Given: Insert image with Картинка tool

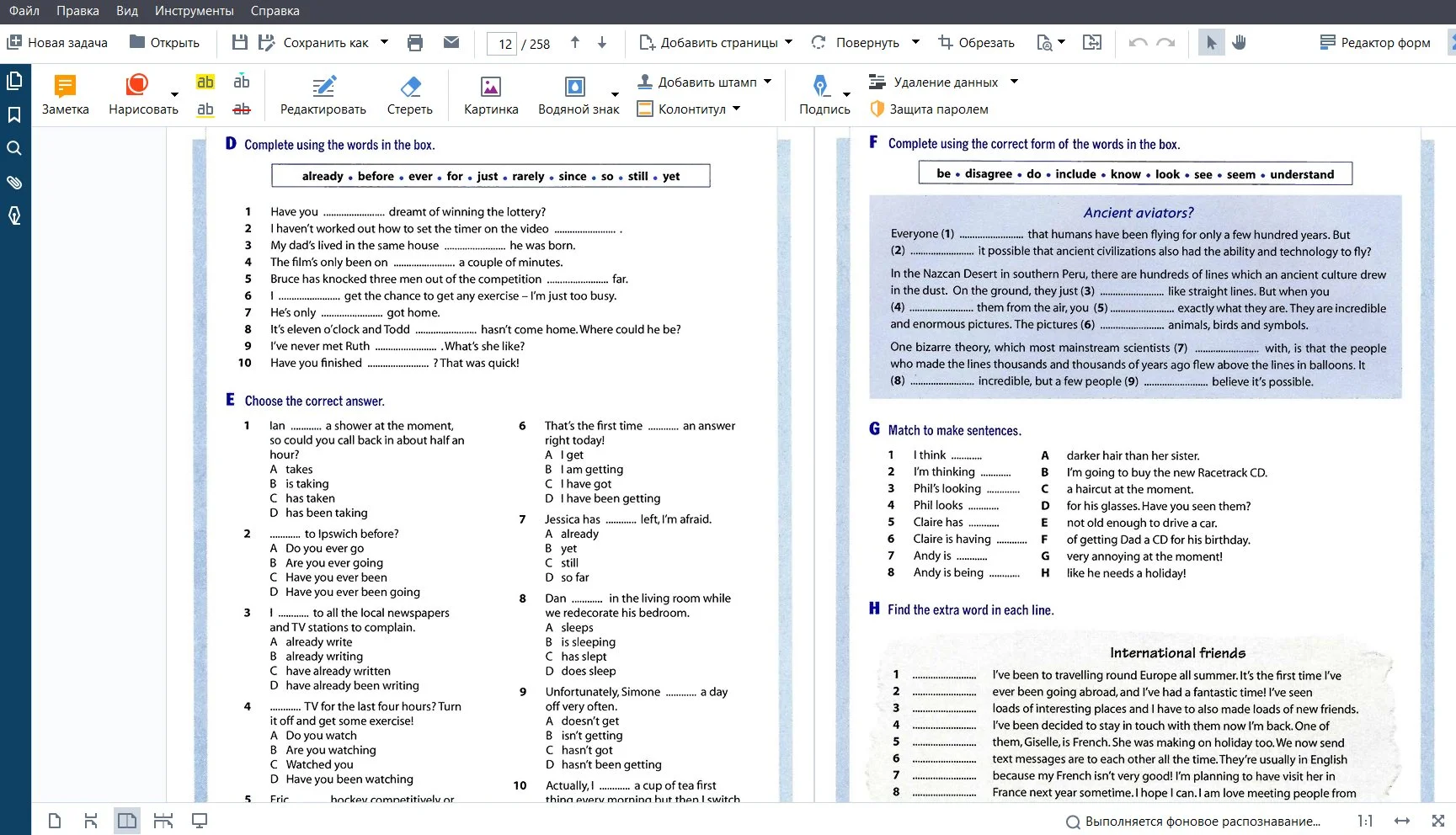Looking at the screenshot, I should pyautogui.click(x=491, y=94).
